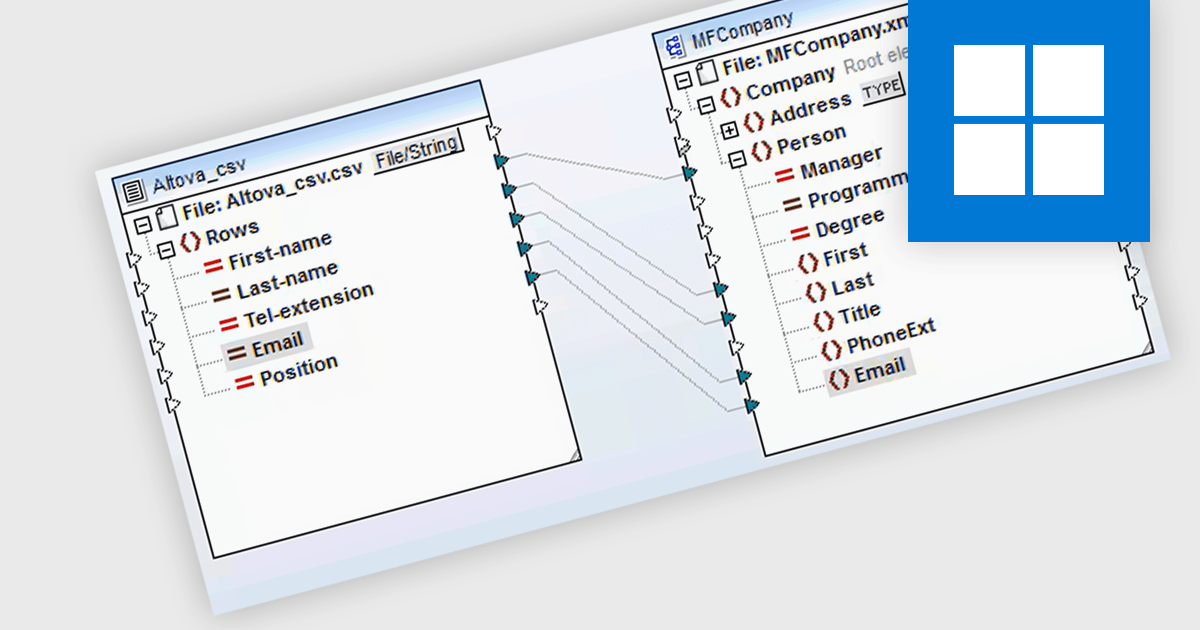
Task: Collapse the Person node
Action: [738, 160]
